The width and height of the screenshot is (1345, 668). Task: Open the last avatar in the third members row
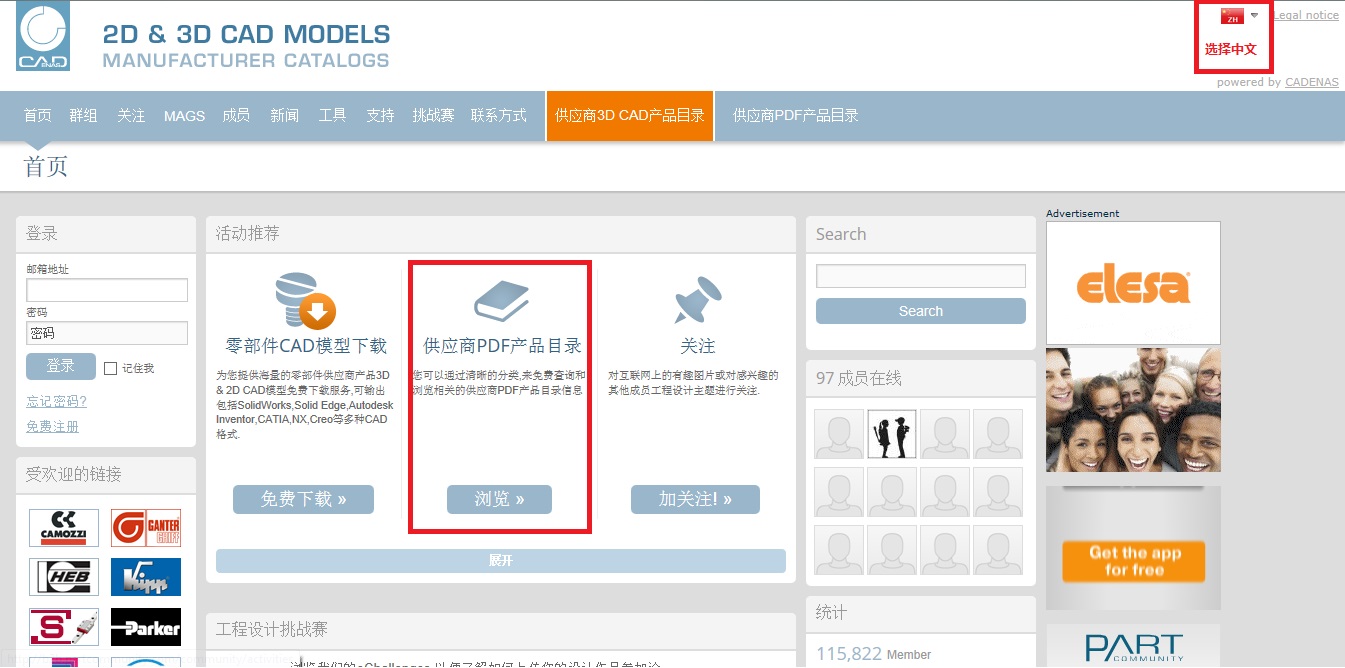[998, 550]
